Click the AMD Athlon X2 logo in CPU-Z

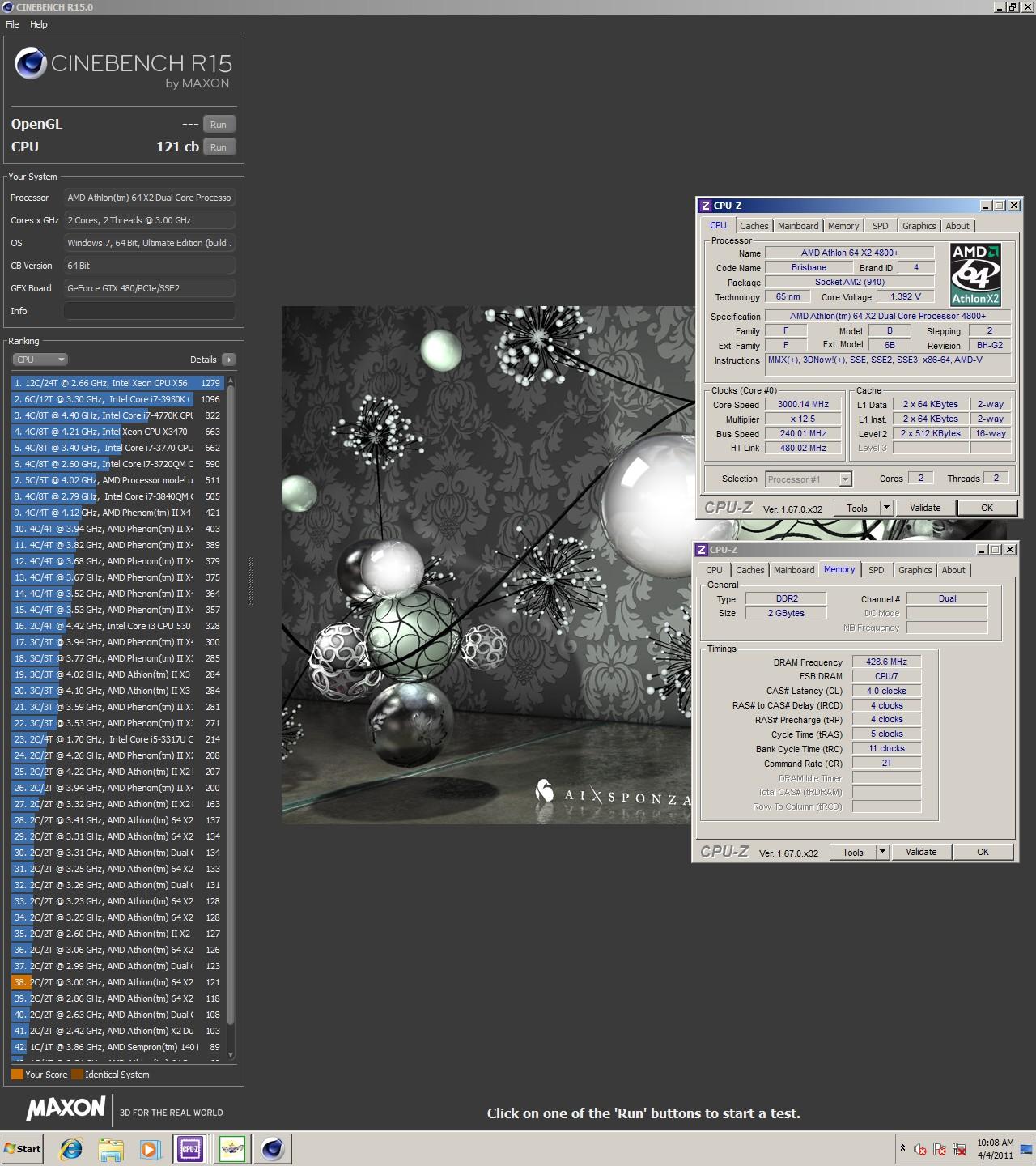[975, 274]
